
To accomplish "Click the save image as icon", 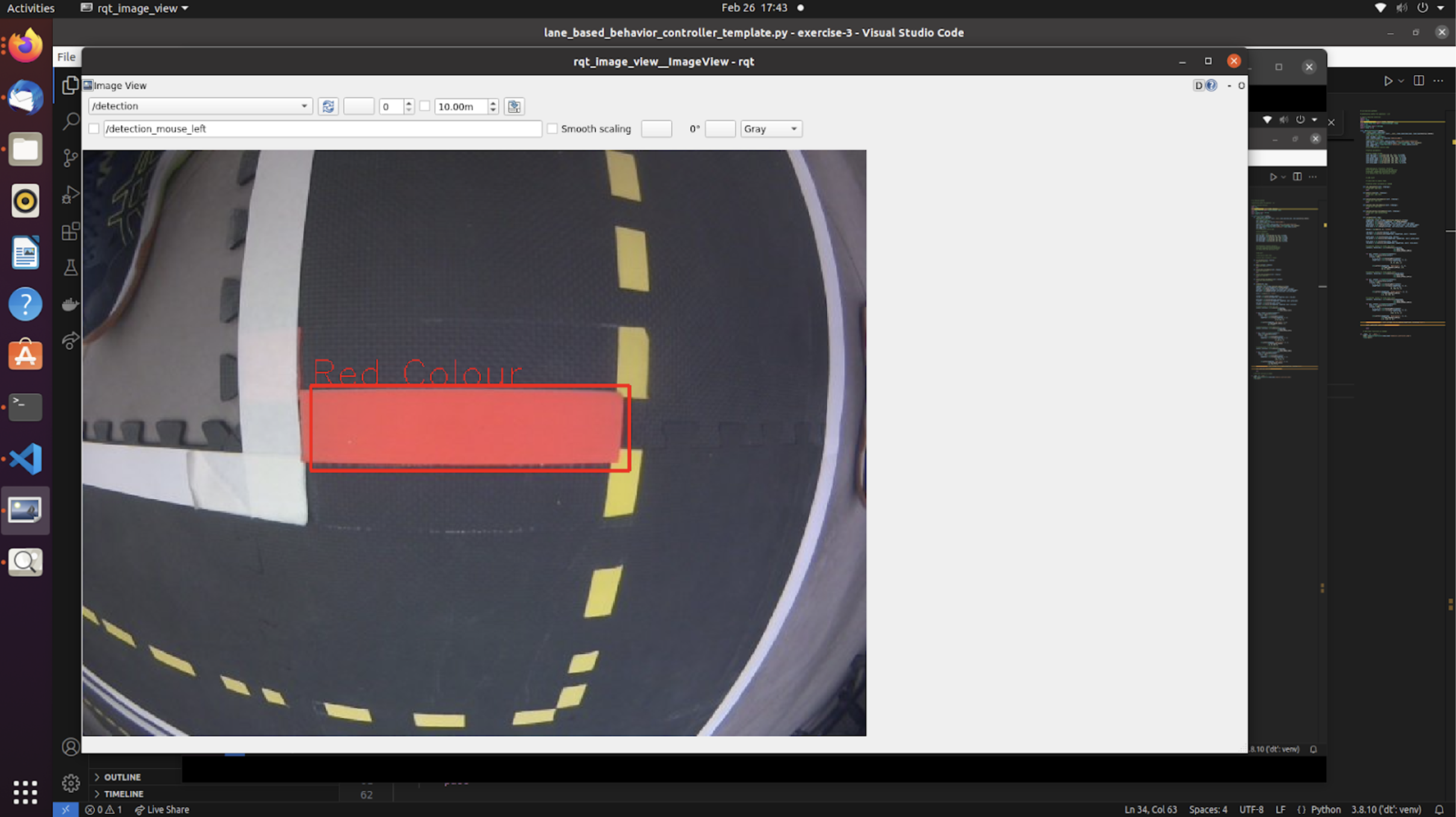I will (514, 106).
